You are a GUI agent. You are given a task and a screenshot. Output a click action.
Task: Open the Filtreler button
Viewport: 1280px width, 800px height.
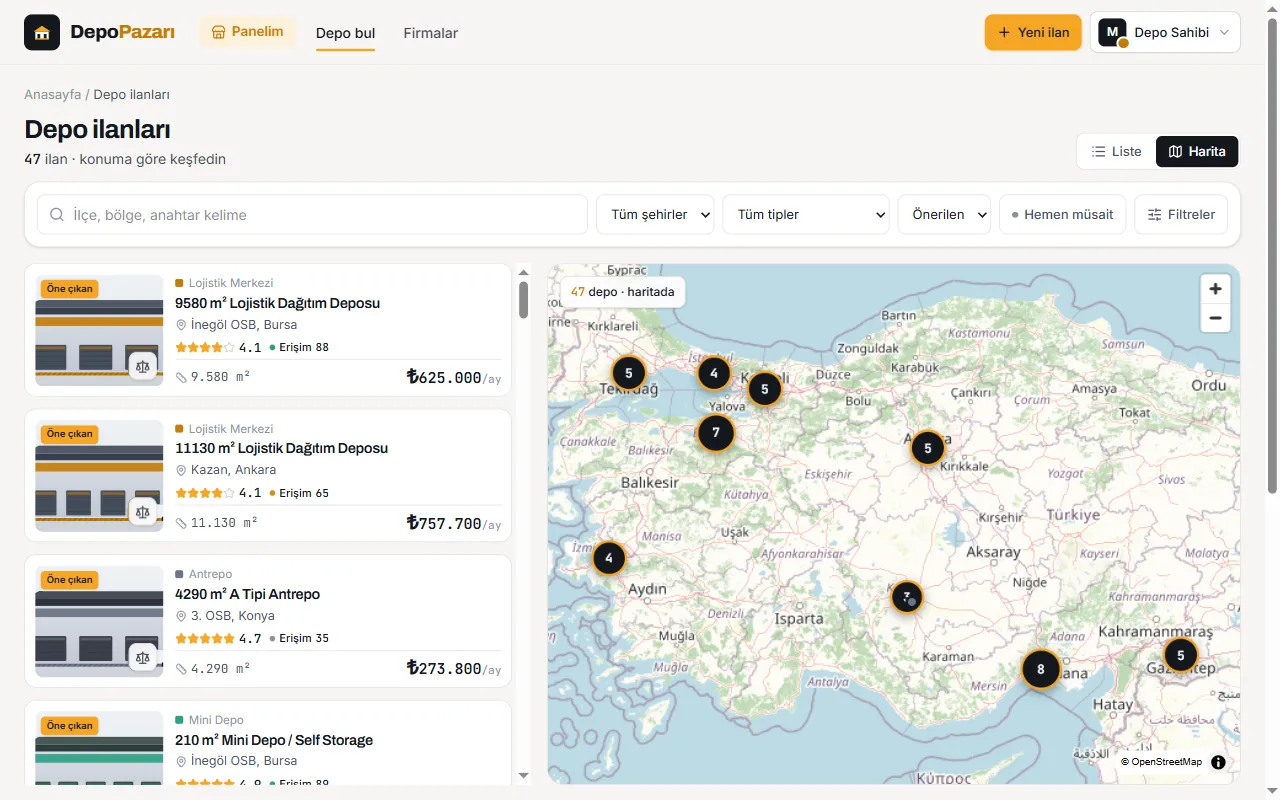click(x=1181, y=214)
